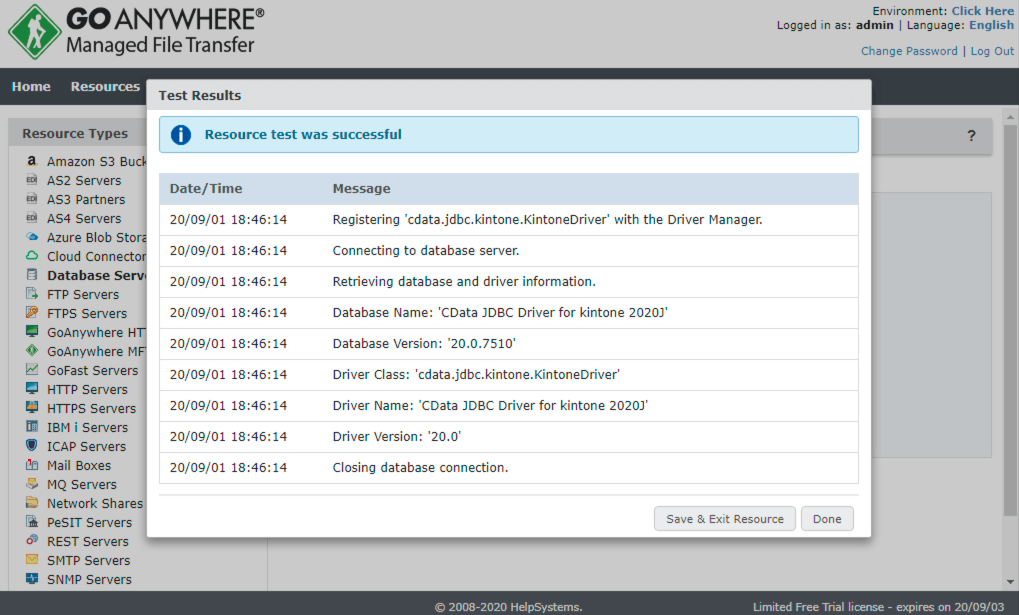Click the 2008-2020 HelpSystems copyright text
The height and width of the screenshot is (615, 1019).
click(x=508, y=607)
